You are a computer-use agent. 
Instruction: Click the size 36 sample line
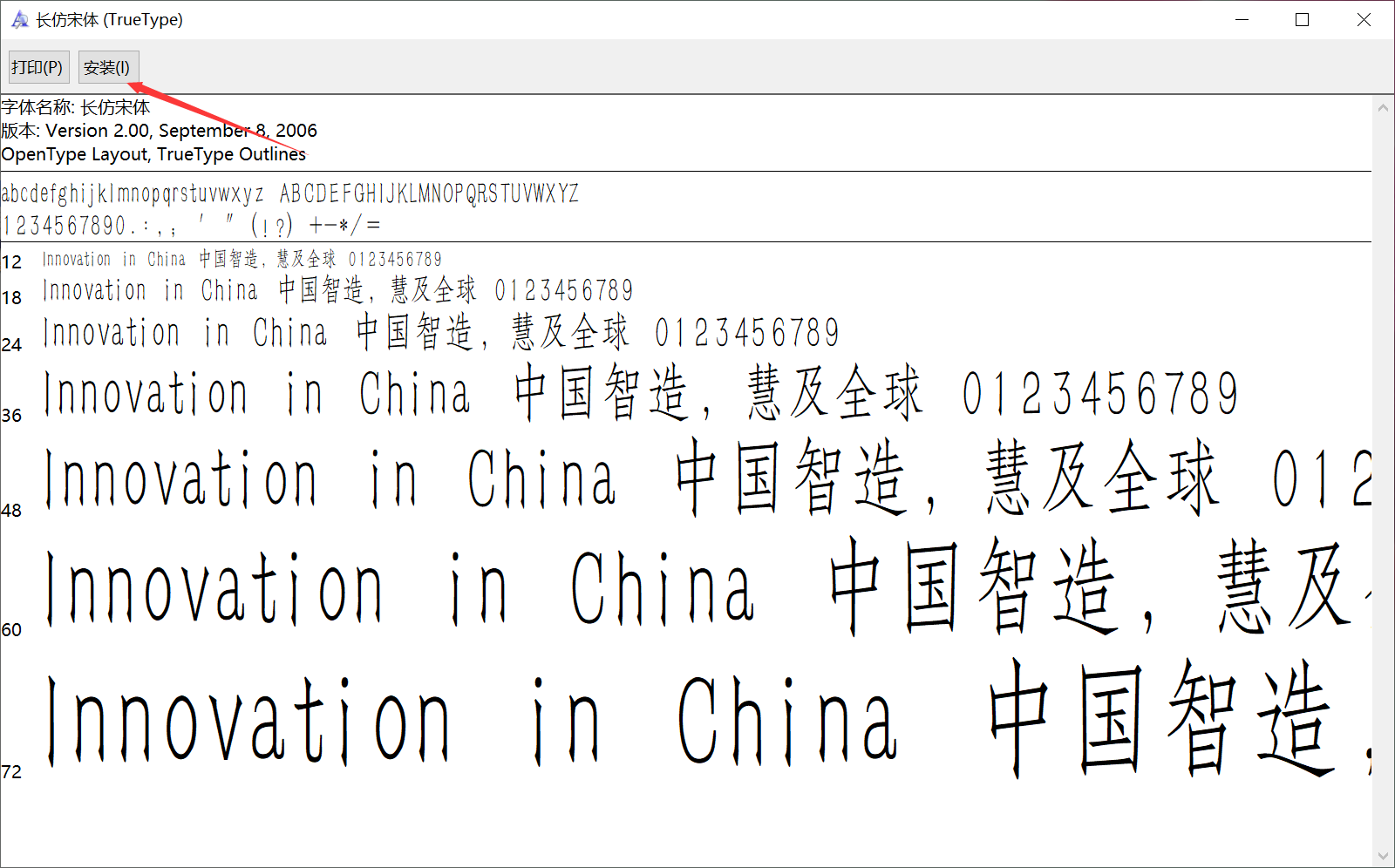coord(641,393)
